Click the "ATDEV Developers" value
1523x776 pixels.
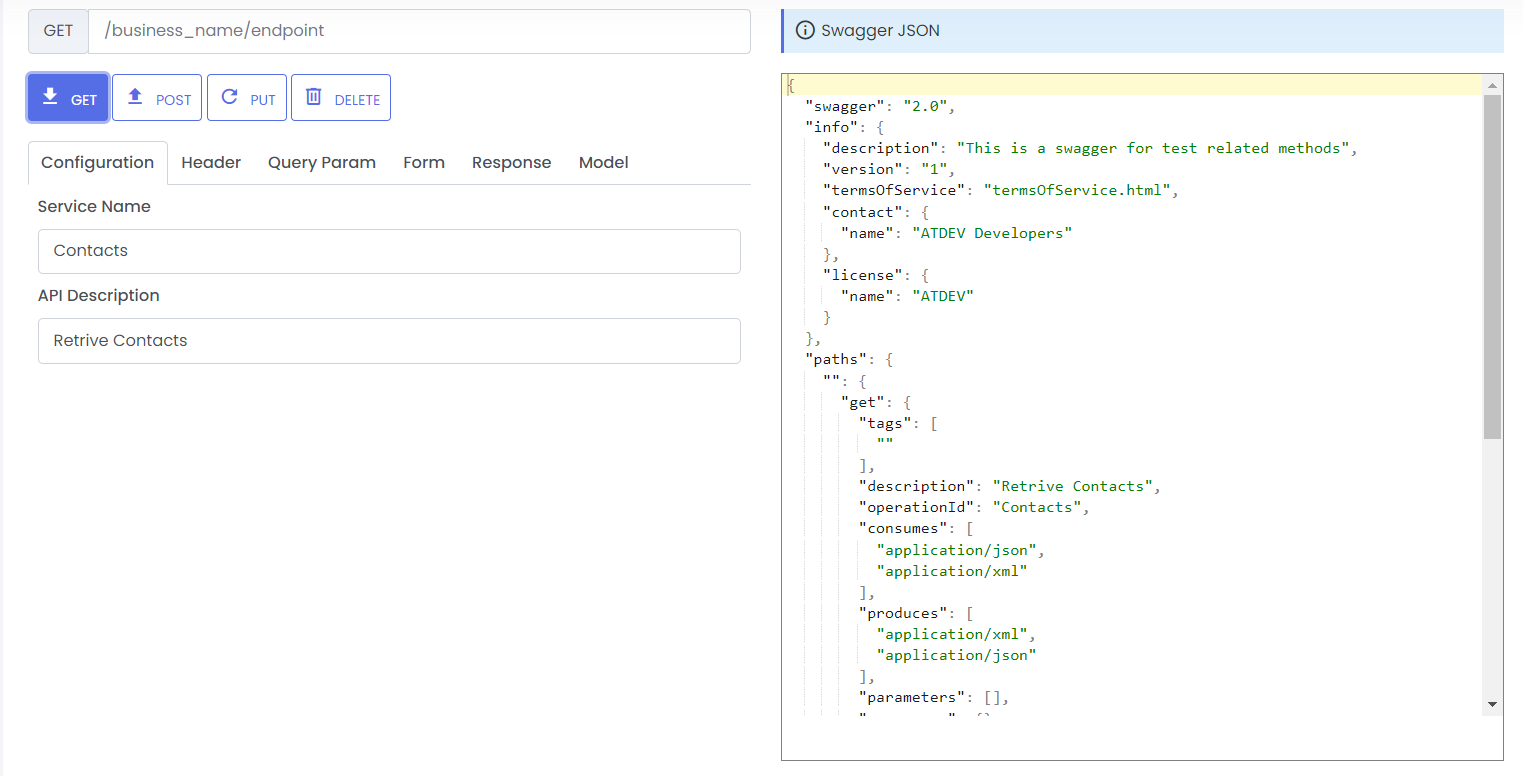(x=992, y=233)
